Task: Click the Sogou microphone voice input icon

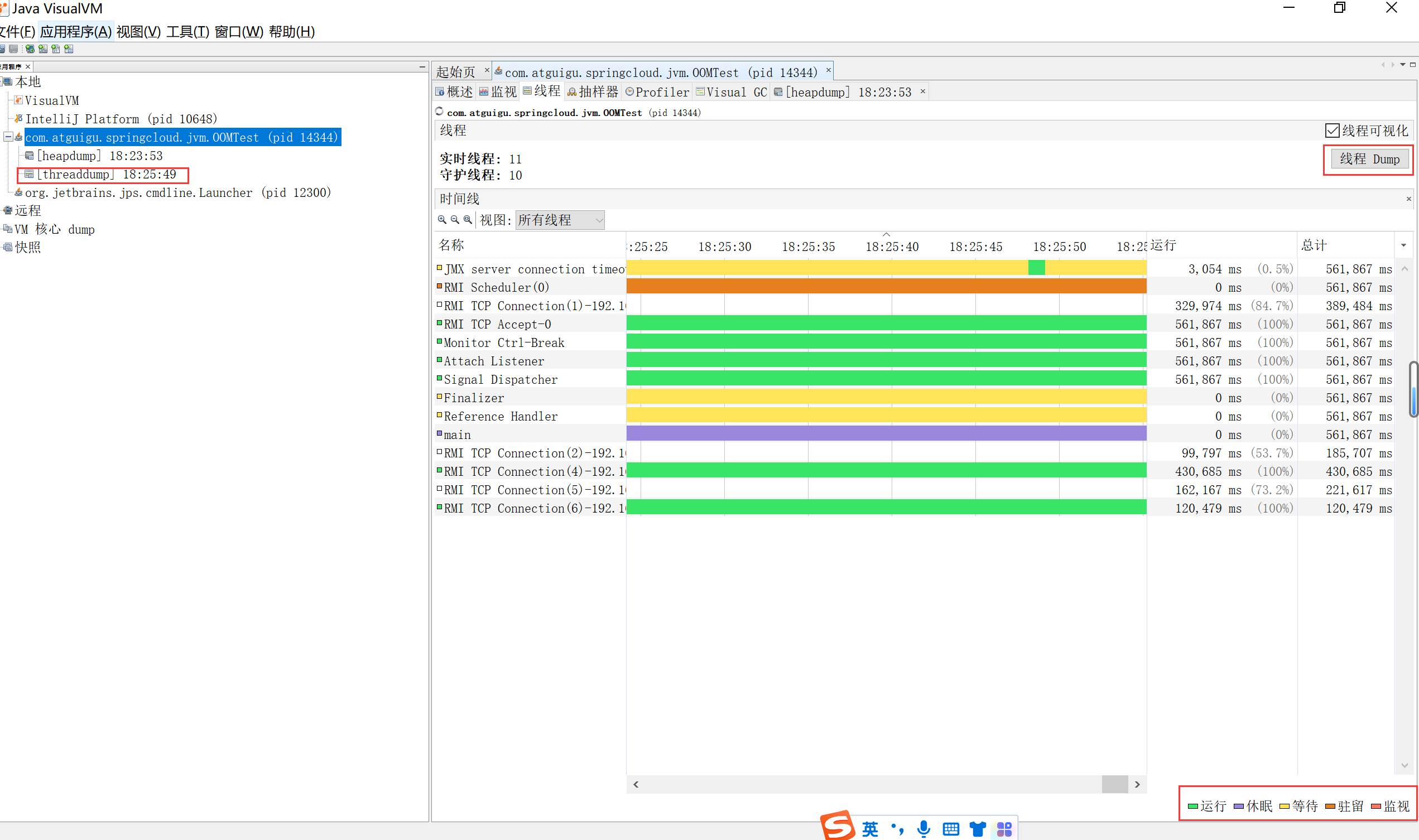Action: point(923,829)
